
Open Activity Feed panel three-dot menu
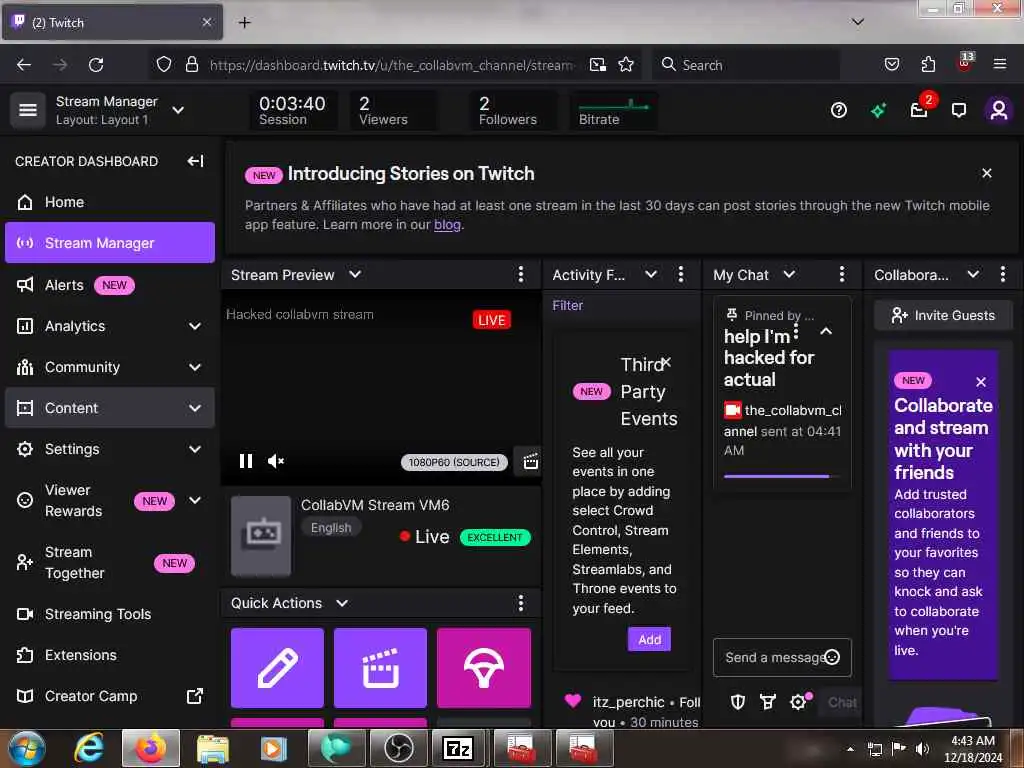(x=680, y=274)
